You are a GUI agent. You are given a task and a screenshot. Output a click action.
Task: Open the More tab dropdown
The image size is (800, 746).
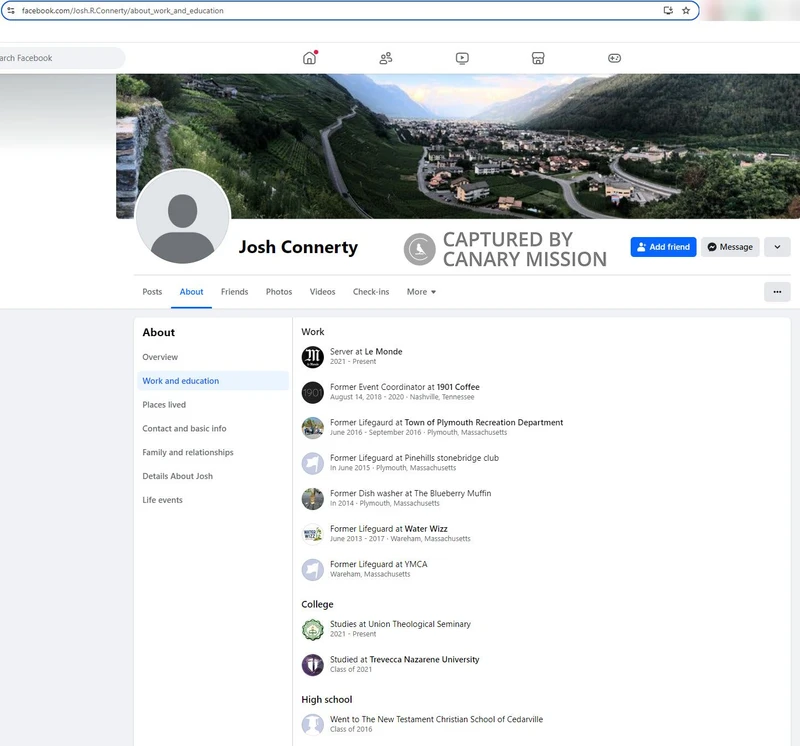[x=420, y=292]
